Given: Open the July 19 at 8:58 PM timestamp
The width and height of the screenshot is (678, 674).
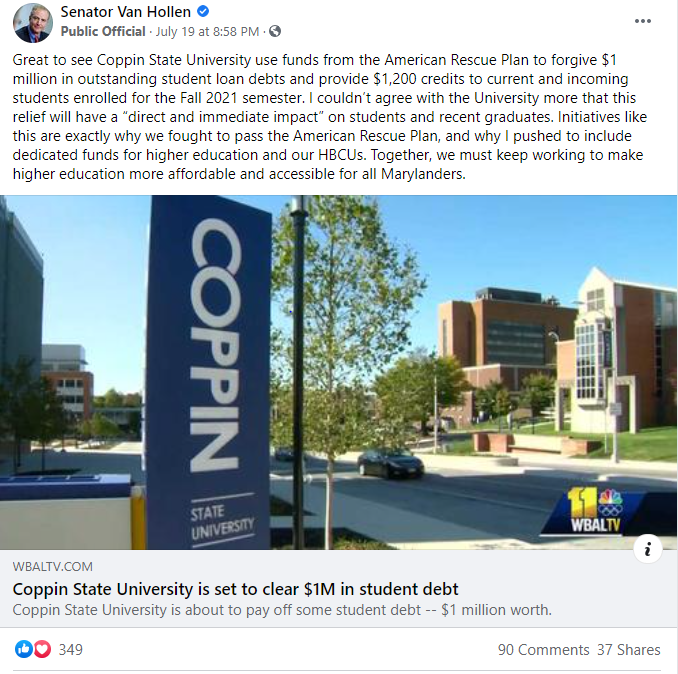Looking at the screenshot, I should tap(207, 32).
